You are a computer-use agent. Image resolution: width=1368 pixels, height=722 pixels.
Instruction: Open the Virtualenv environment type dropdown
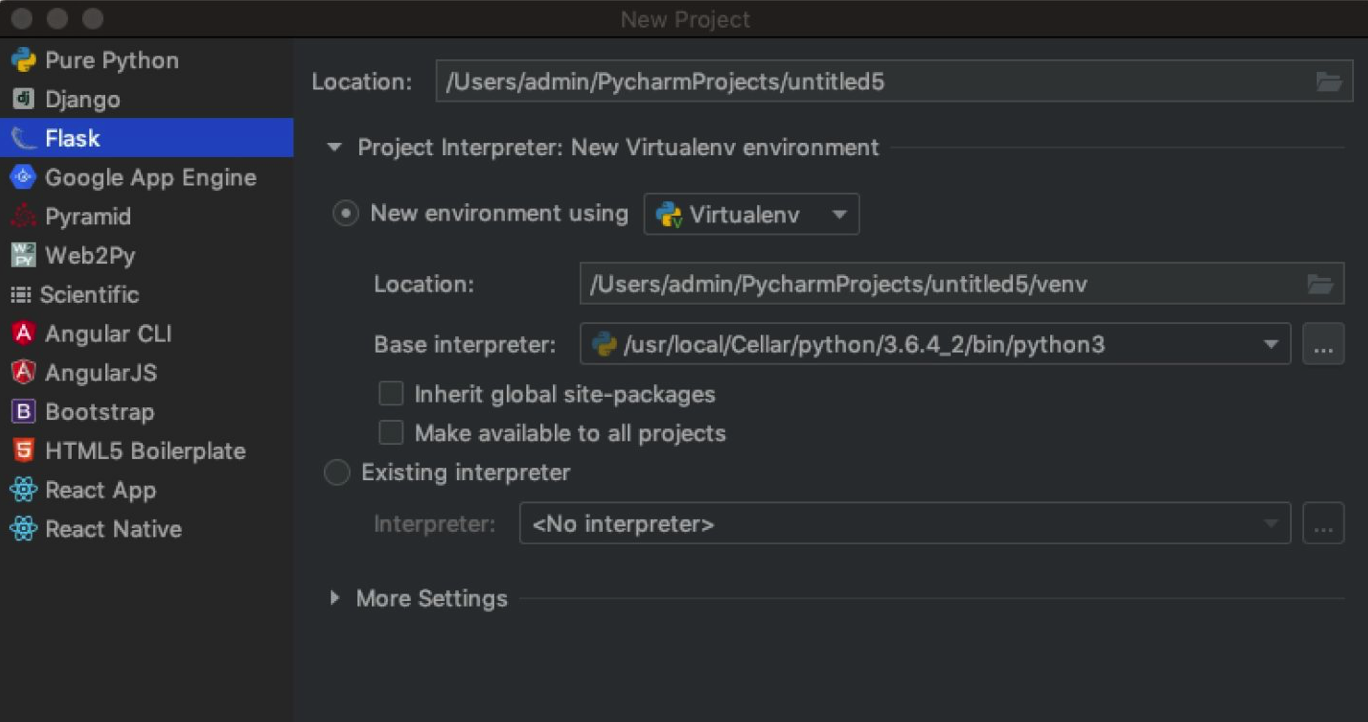point(751,214)
